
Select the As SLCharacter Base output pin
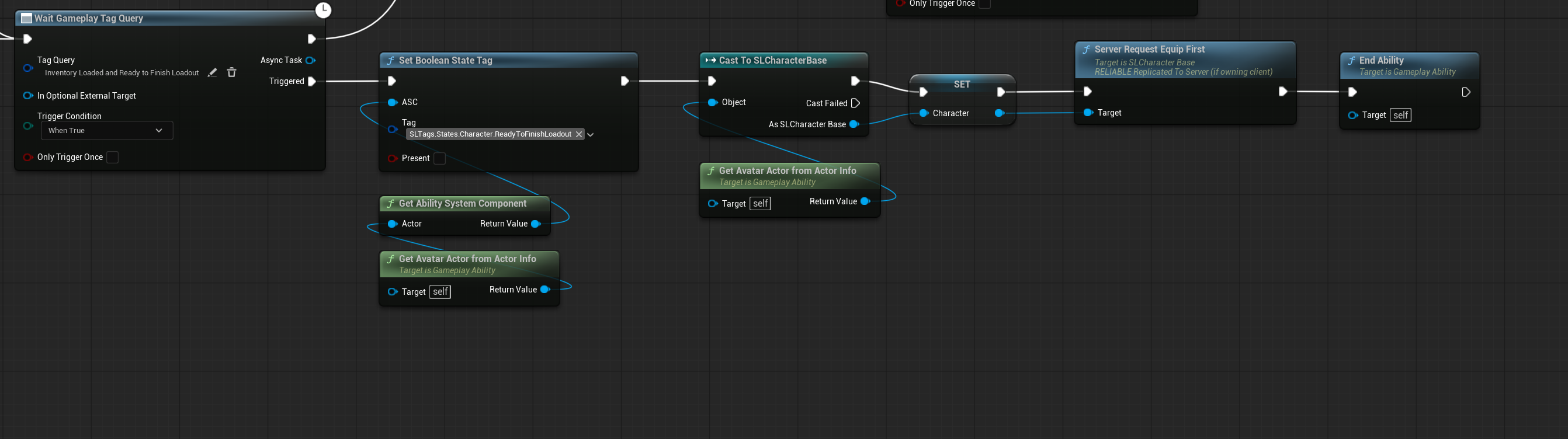click(854, 125)
